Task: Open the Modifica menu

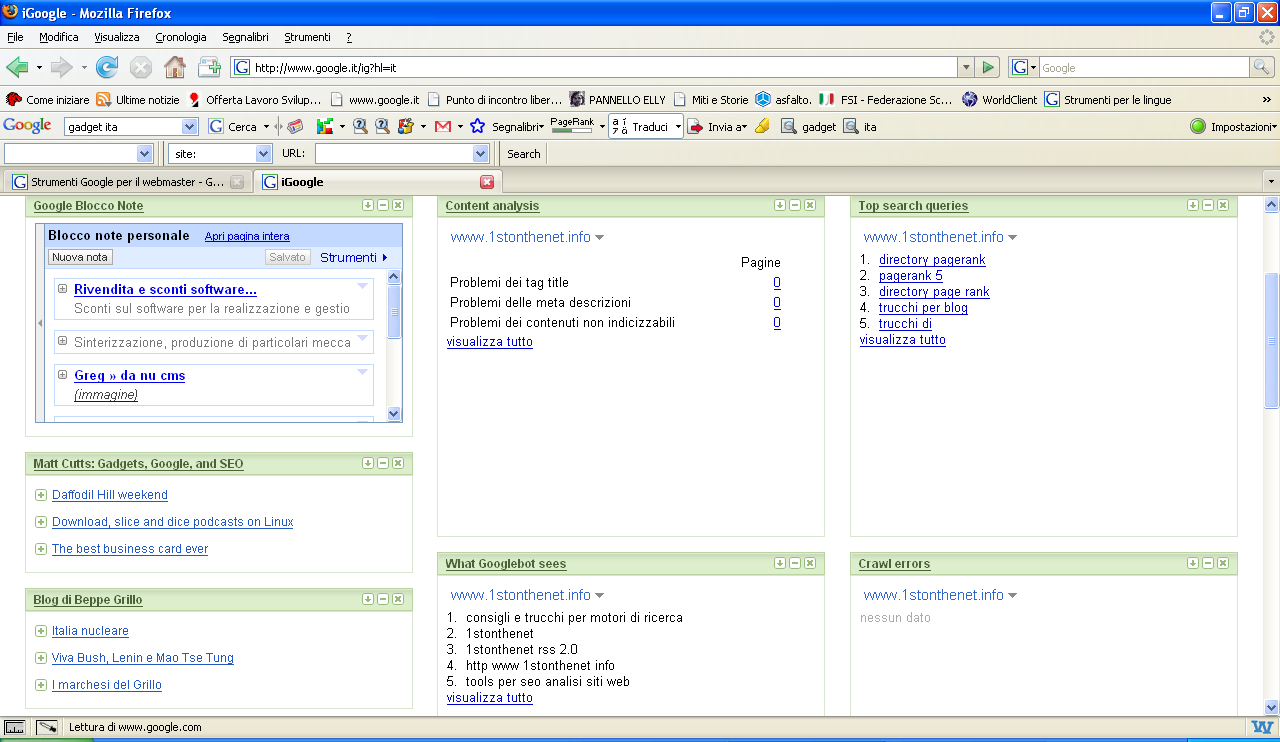Action: (59, 37)
